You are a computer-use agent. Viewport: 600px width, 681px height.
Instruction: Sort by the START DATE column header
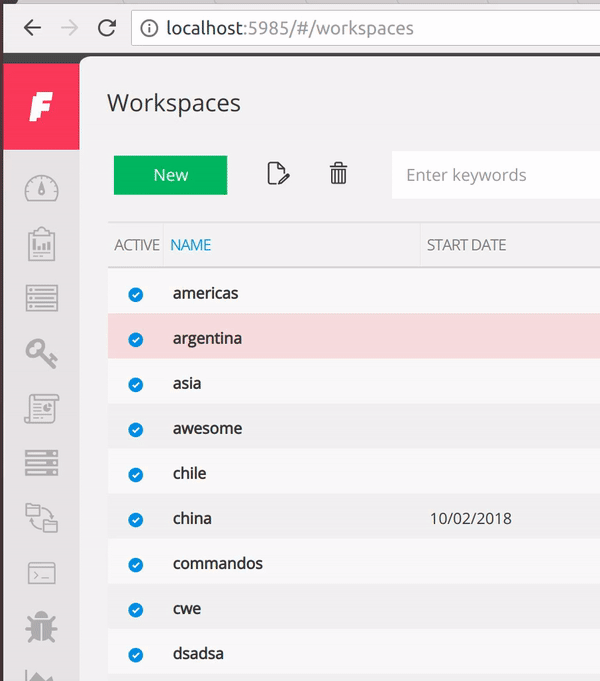click(466, 245)
